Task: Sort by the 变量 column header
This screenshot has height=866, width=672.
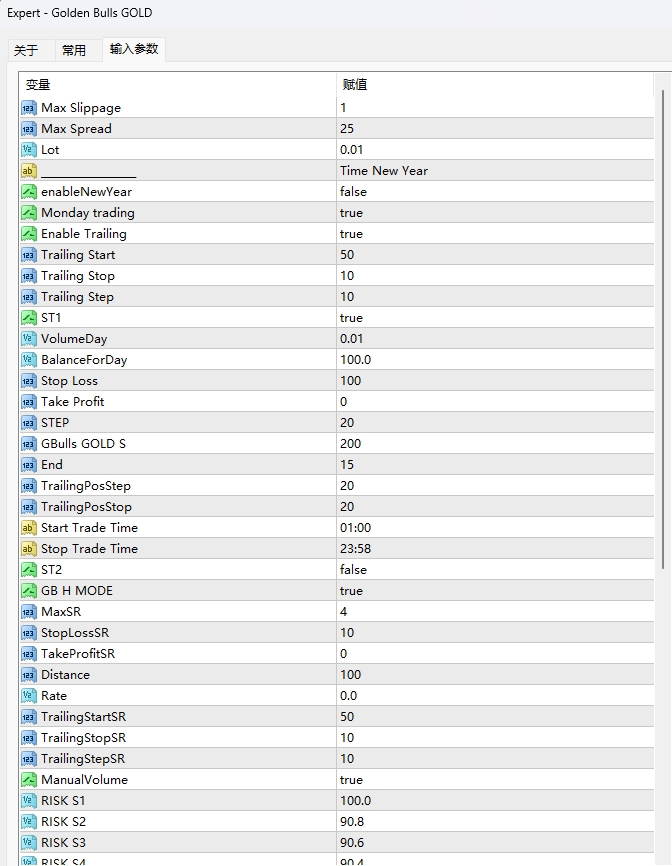Action: (178, 85)
